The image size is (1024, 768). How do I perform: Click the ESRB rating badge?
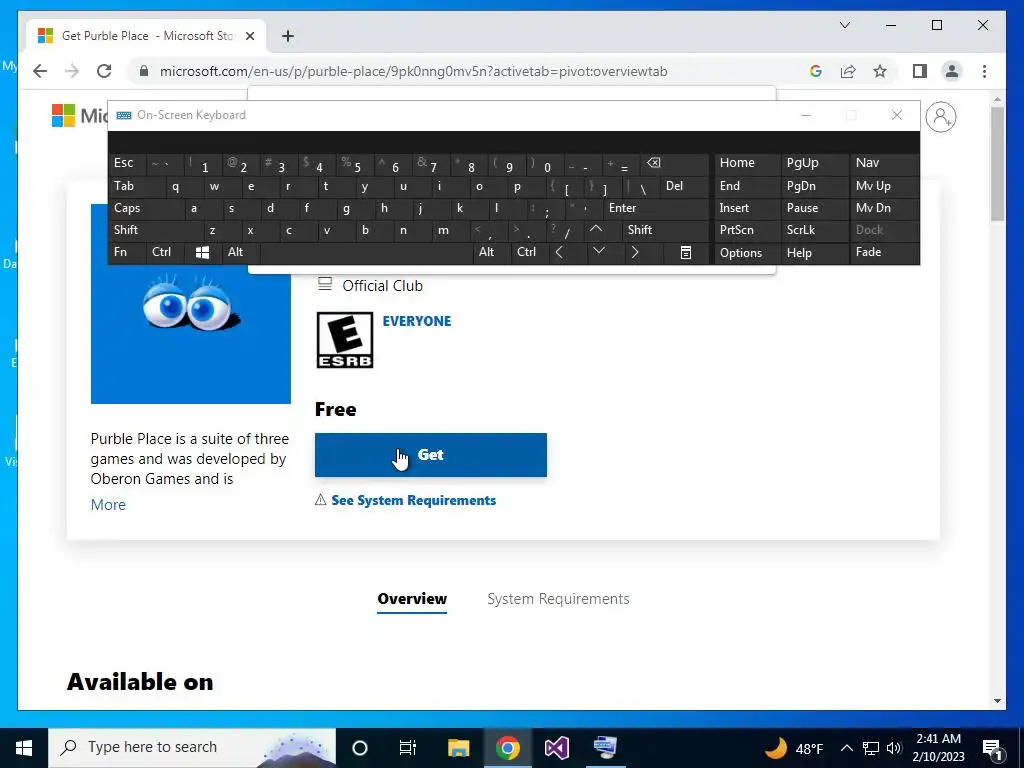[344, 340]
